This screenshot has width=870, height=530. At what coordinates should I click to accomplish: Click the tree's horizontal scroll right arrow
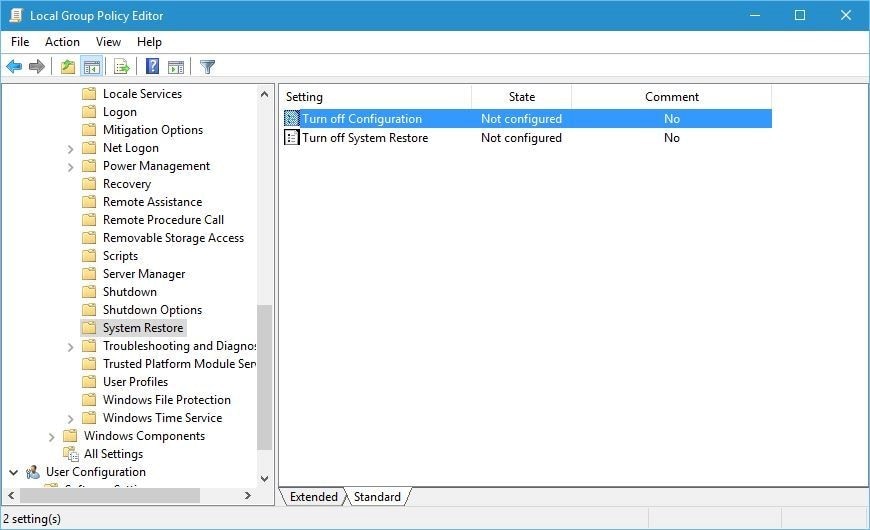click(248, 496)
